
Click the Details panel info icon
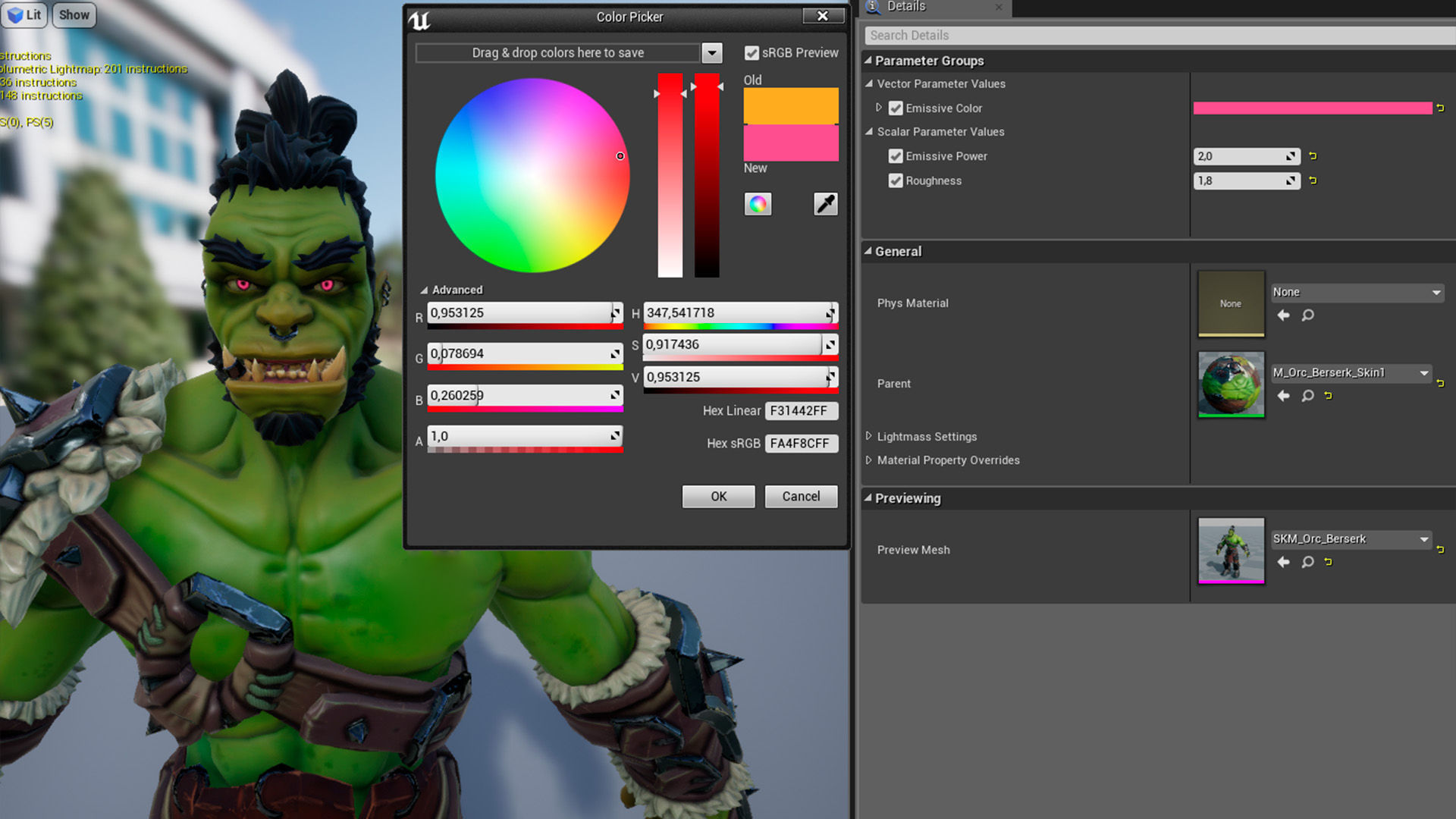(874, 7)
